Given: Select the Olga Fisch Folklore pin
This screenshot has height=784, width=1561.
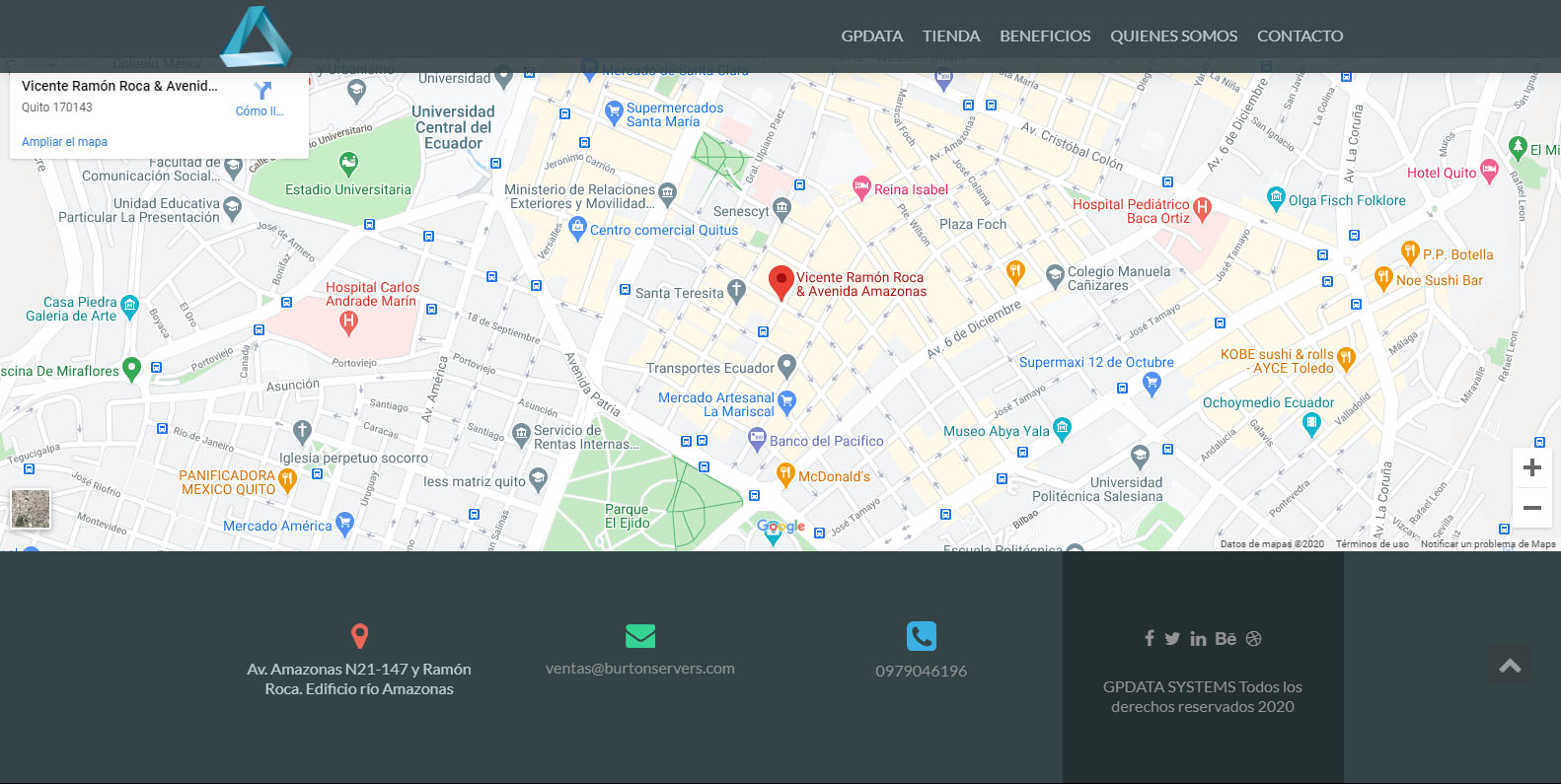Looking at the screenshot, I should coord(1276,197).
